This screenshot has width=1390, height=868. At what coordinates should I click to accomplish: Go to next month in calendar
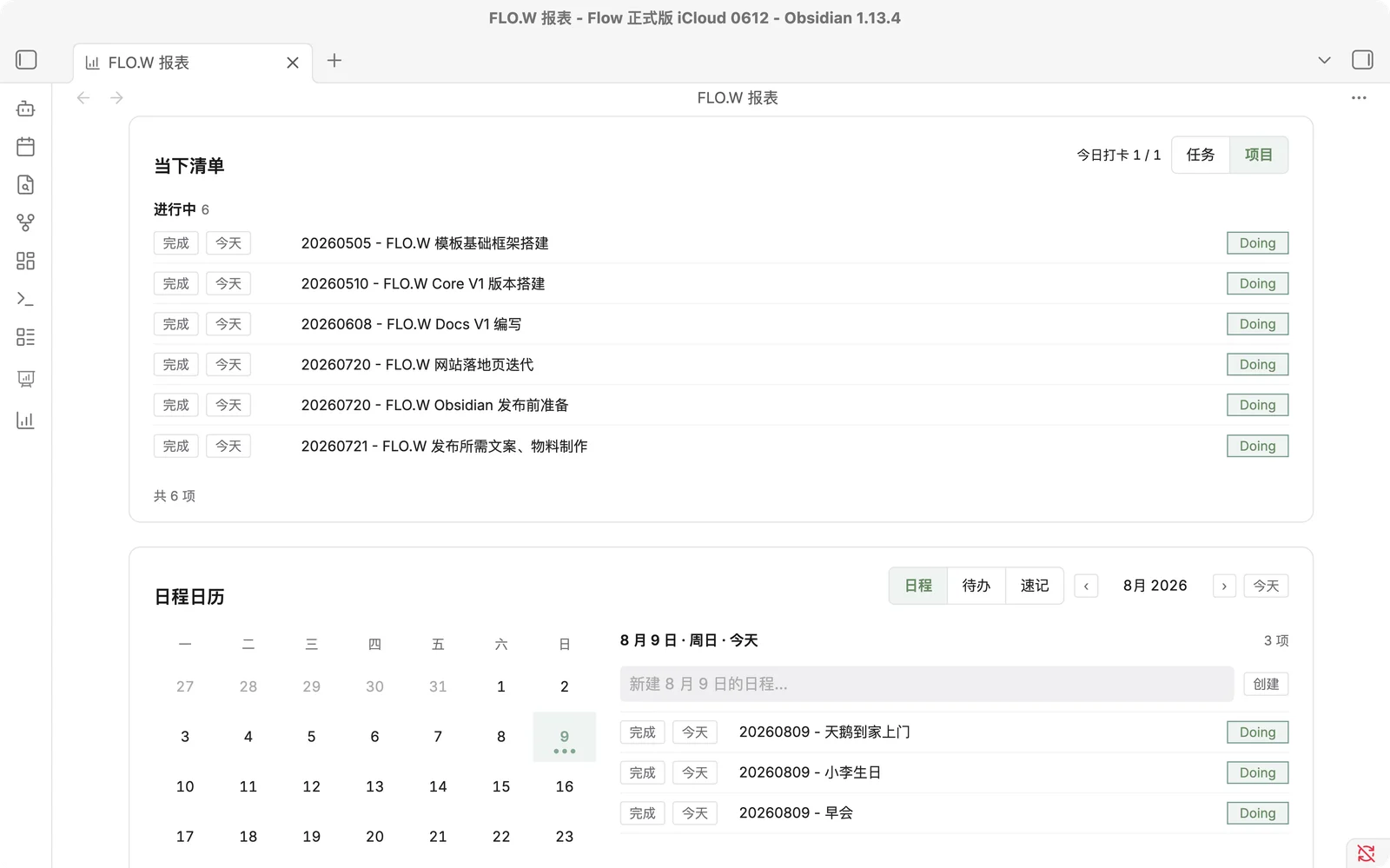pos(1224,586)
